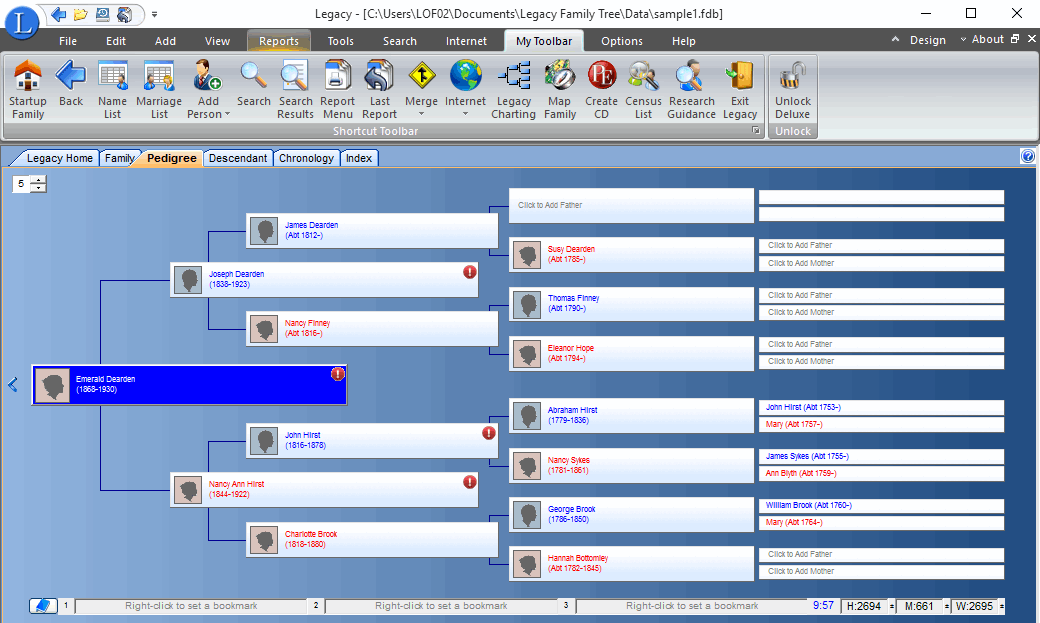Image resolution: width=1040 pixels, height=623 pixels.
Task: Open the Options ribbon tab
Action: (621, 41)
